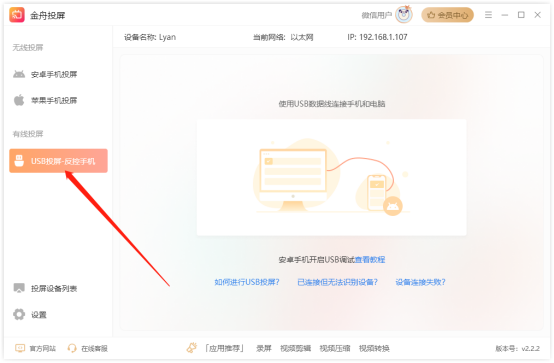Click the 版本号: v2.2.2 text
This screenshot has width=554, height=363.
(x=518, y=349)
